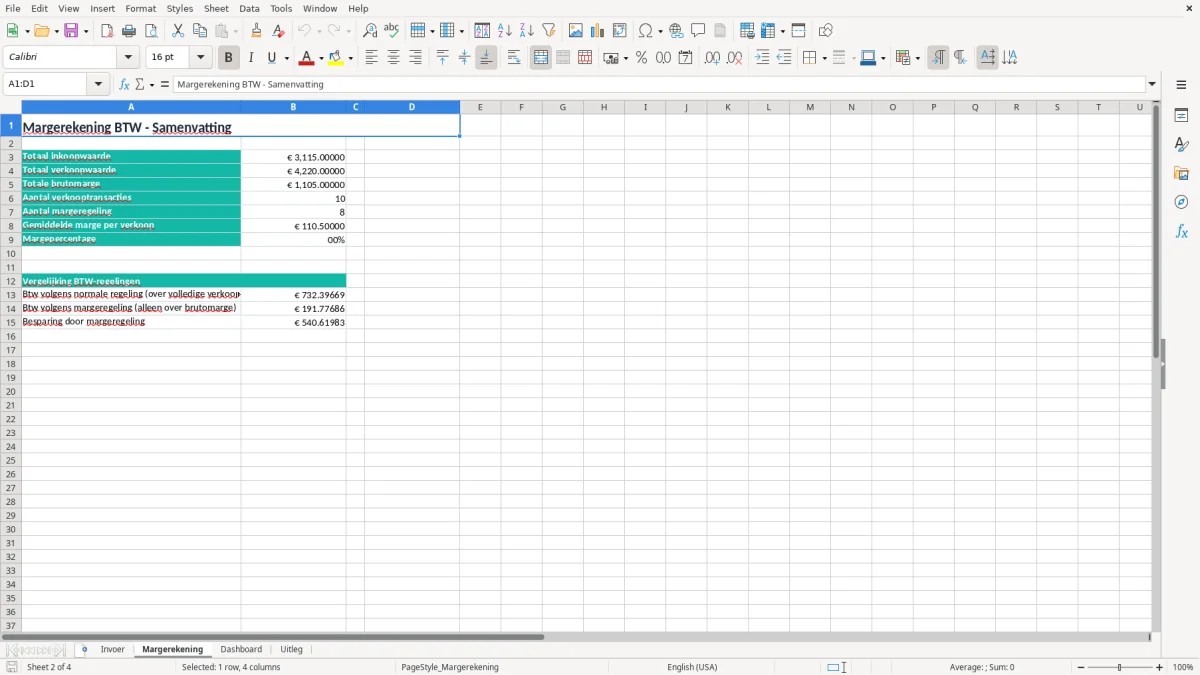Image resolution: width=1200 pixels, height=675 pixels.
Task: Expand the Name Box dropdown
Action: point(98,85)
